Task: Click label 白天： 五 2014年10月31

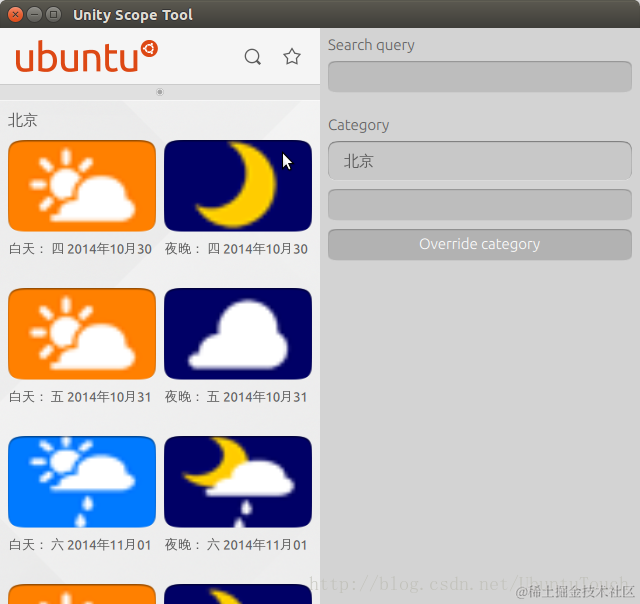Action: coord(80,397)
